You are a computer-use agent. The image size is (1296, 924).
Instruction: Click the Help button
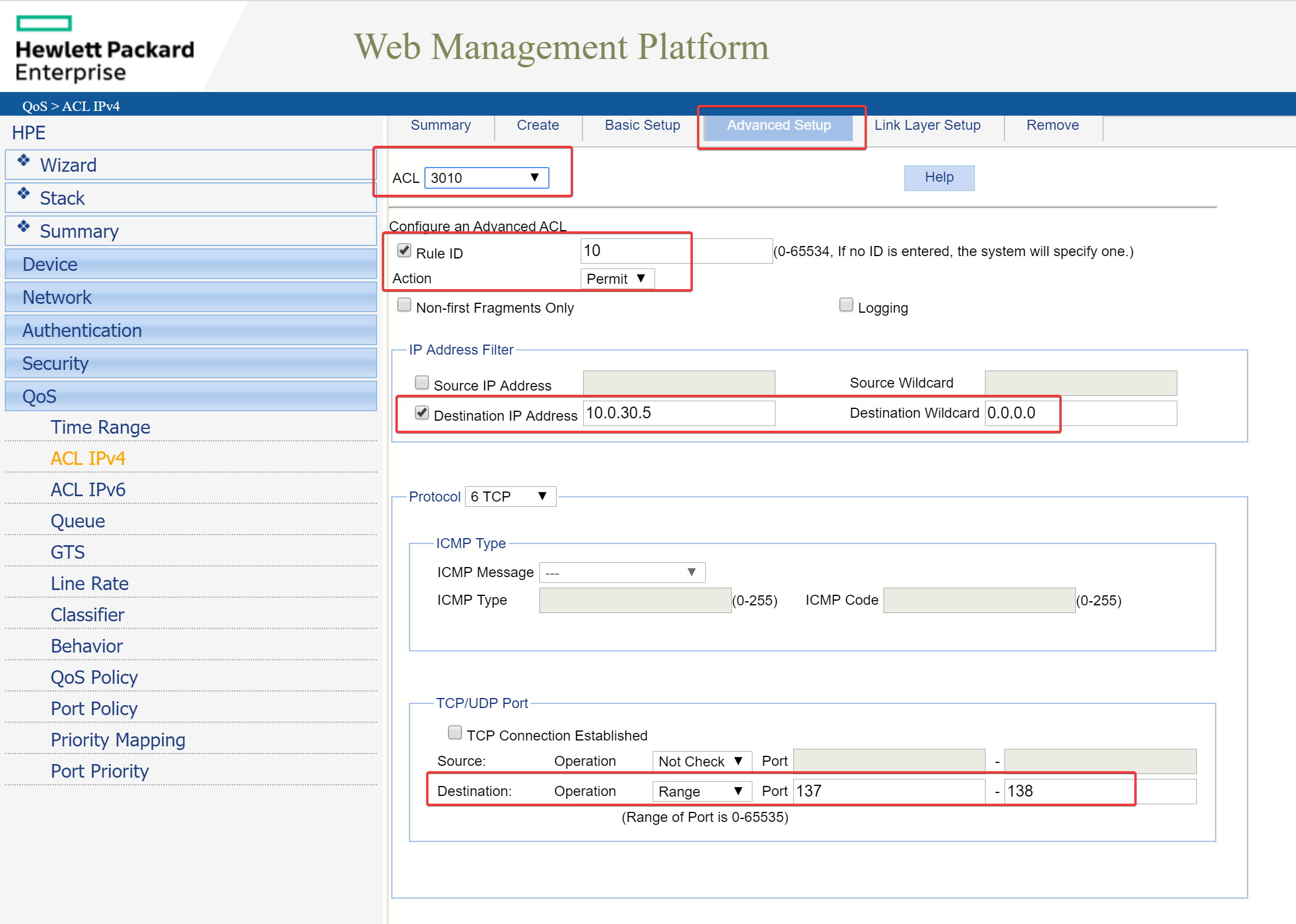[939, 178]
